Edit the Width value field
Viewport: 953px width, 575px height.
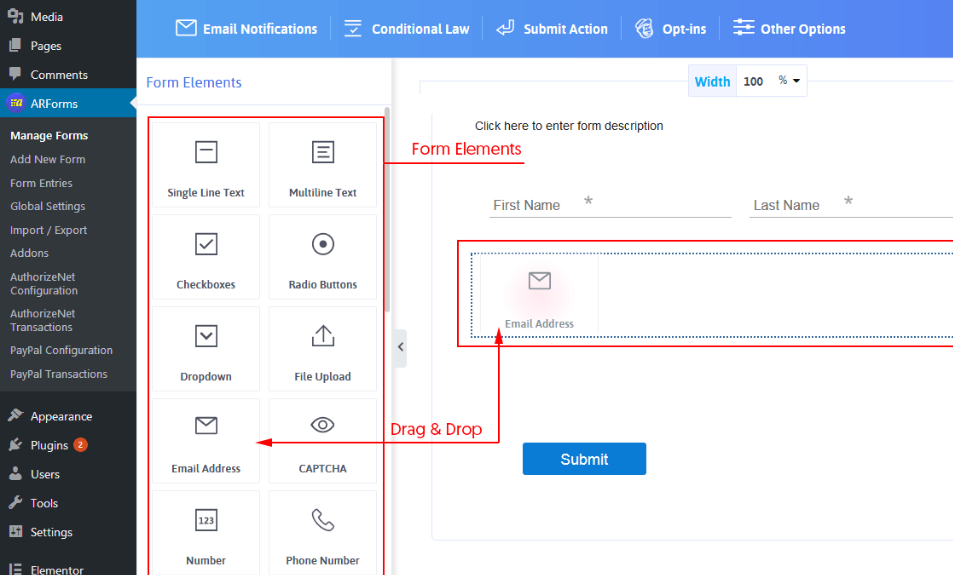tap(754, 81)
